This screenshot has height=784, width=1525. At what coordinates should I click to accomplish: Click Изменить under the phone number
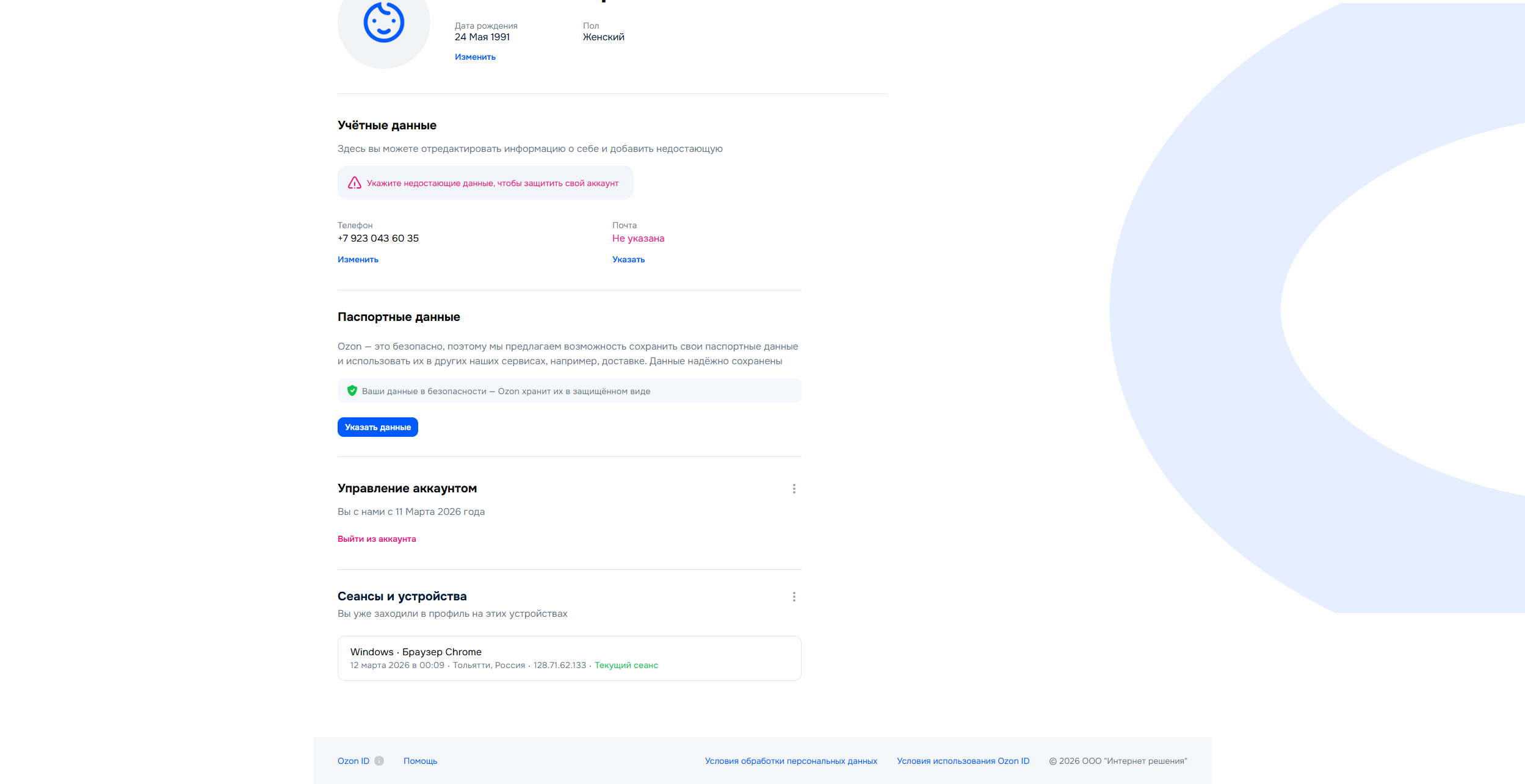358,259
